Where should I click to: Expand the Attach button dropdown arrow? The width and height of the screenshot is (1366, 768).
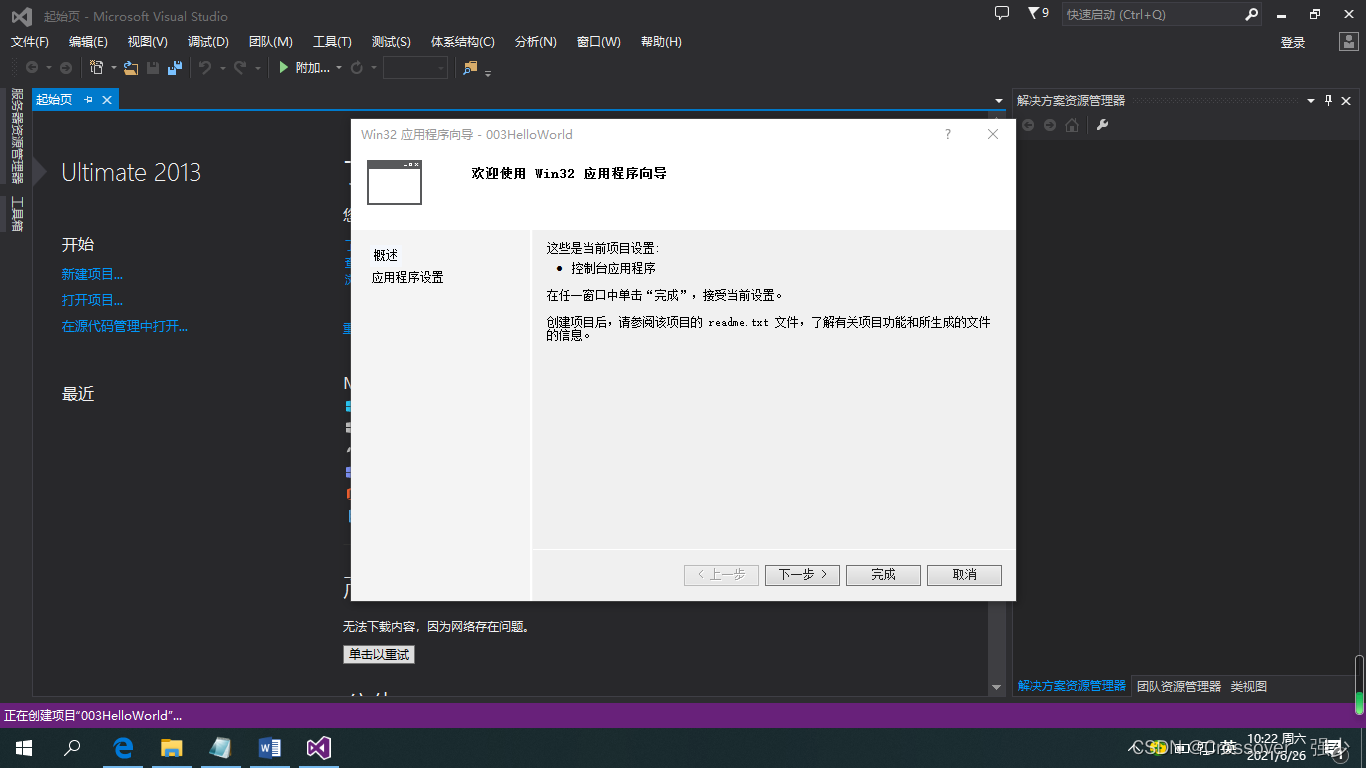[339, 68]
